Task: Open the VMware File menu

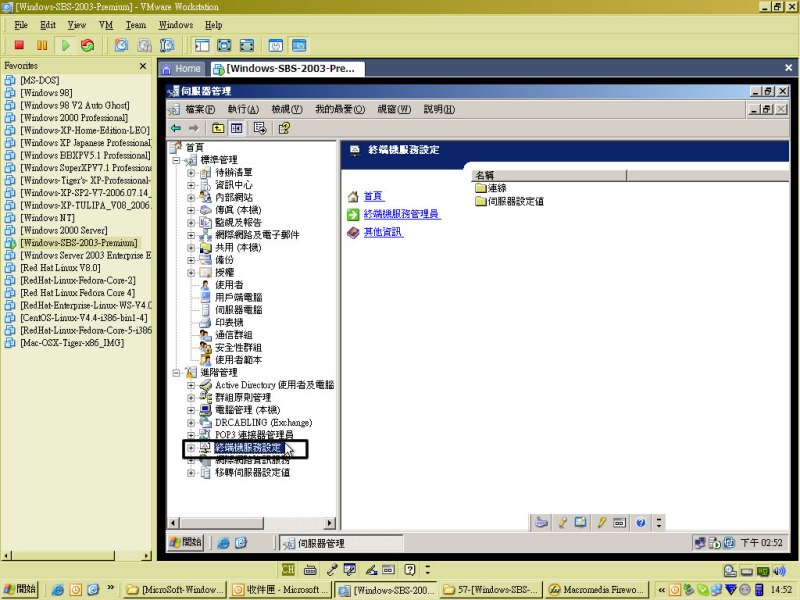Action: tap(21, 25)
